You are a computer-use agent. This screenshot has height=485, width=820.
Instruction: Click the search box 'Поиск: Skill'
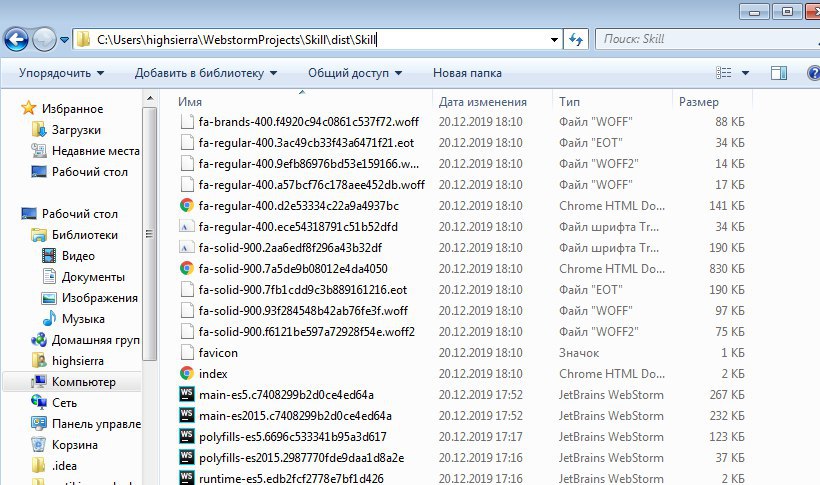click(708, 39)
